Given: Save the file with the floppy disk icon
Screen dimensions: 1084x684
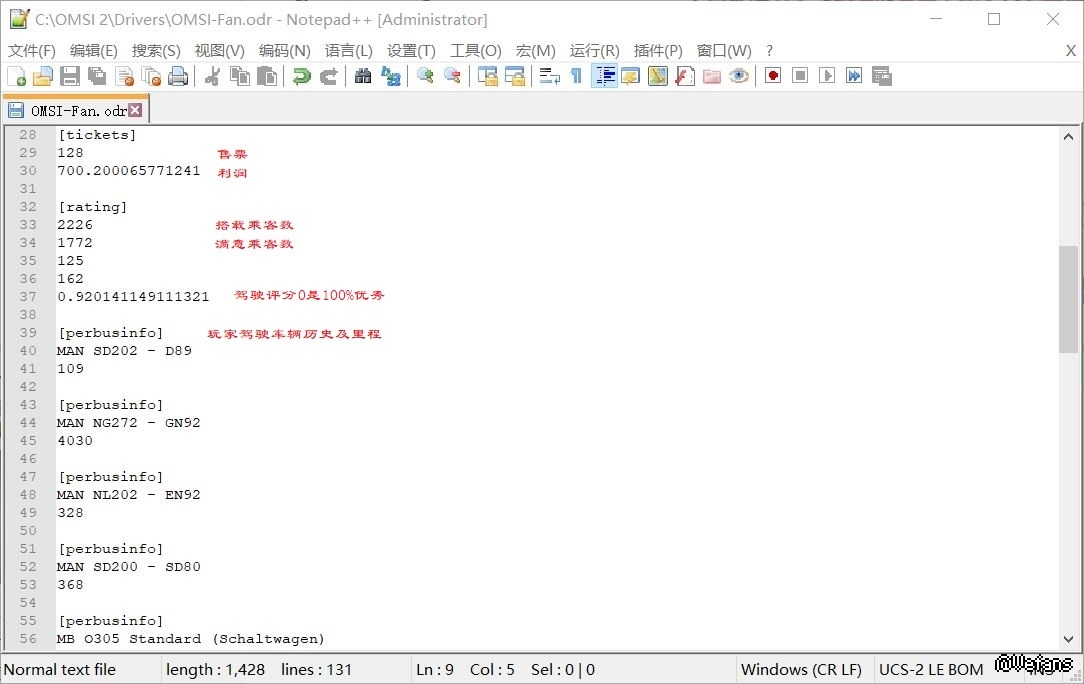Looking at the screenshot, I should [70, 76].
